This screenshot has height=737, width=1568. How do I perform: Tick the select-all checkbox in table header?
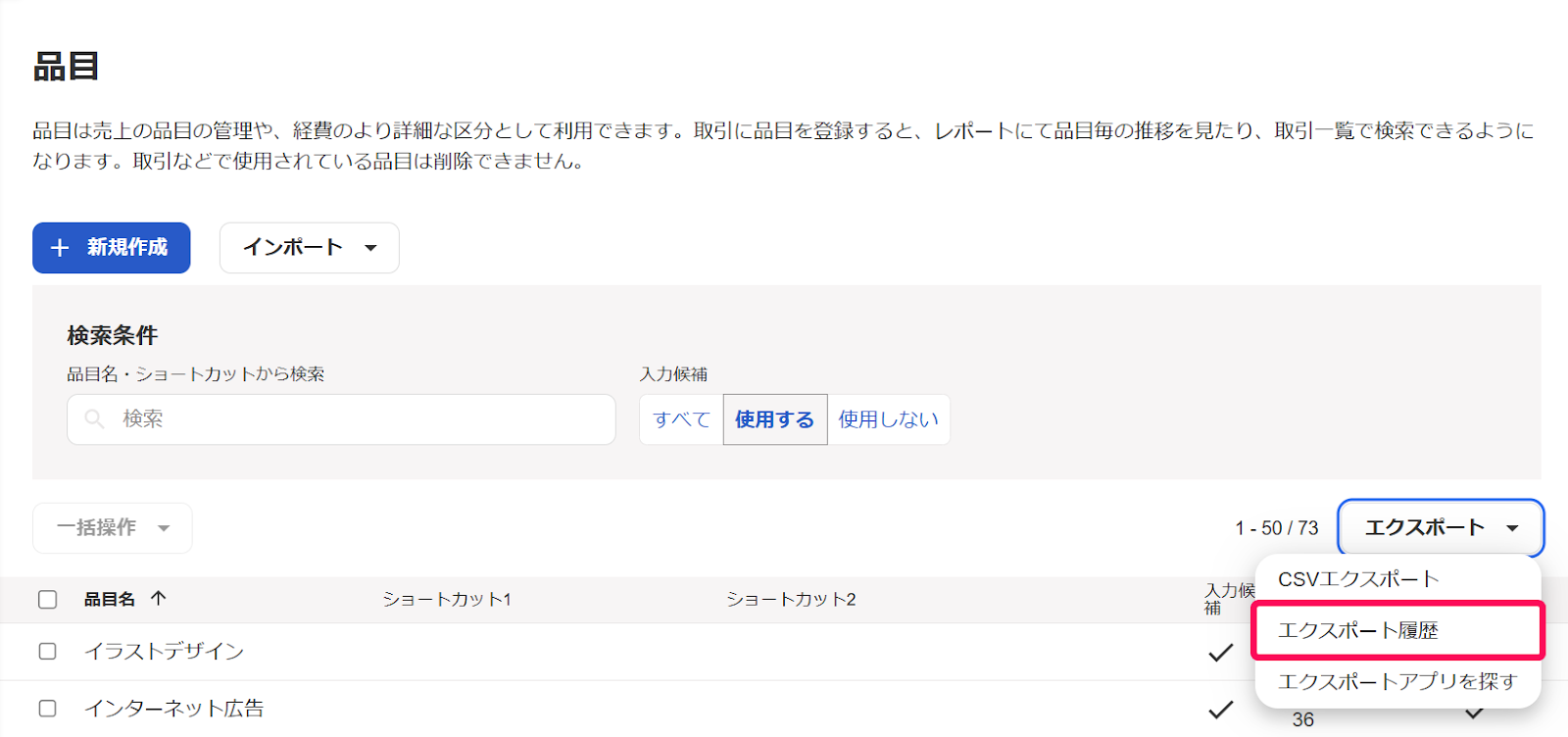point(47,599)
